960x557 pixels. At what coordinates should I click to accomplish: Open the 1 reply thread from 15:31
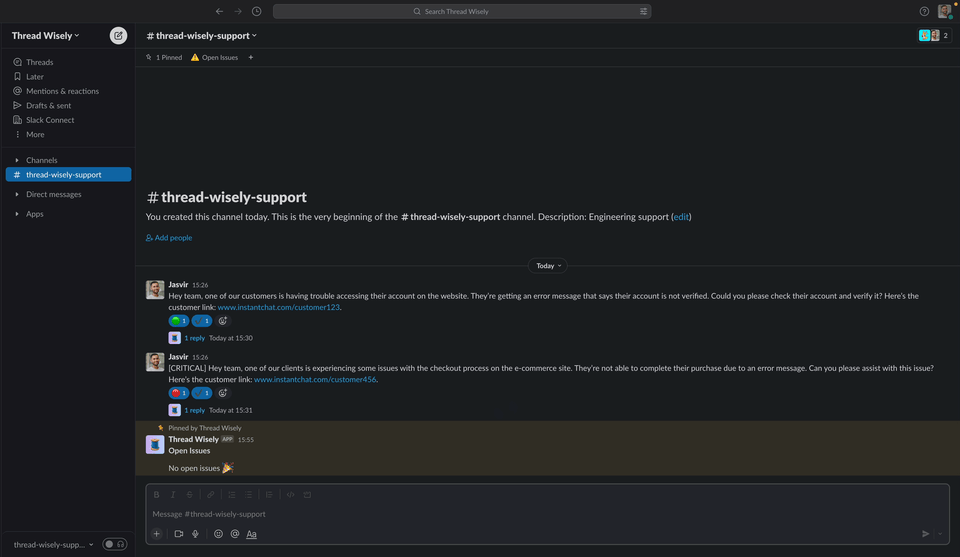195,410
